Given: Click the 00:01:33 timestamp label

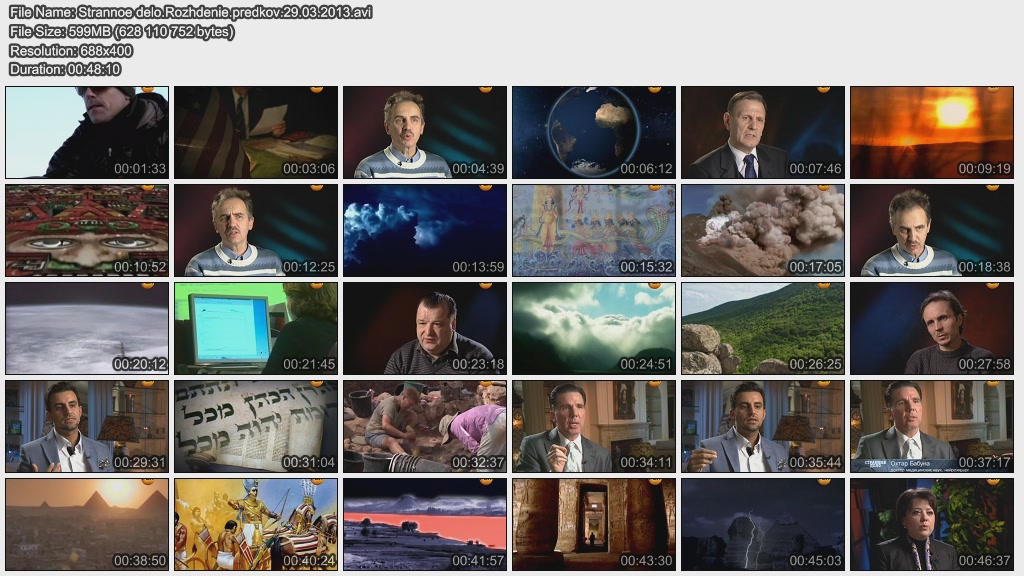Looking at the screenshot, I should pos(140,169).
